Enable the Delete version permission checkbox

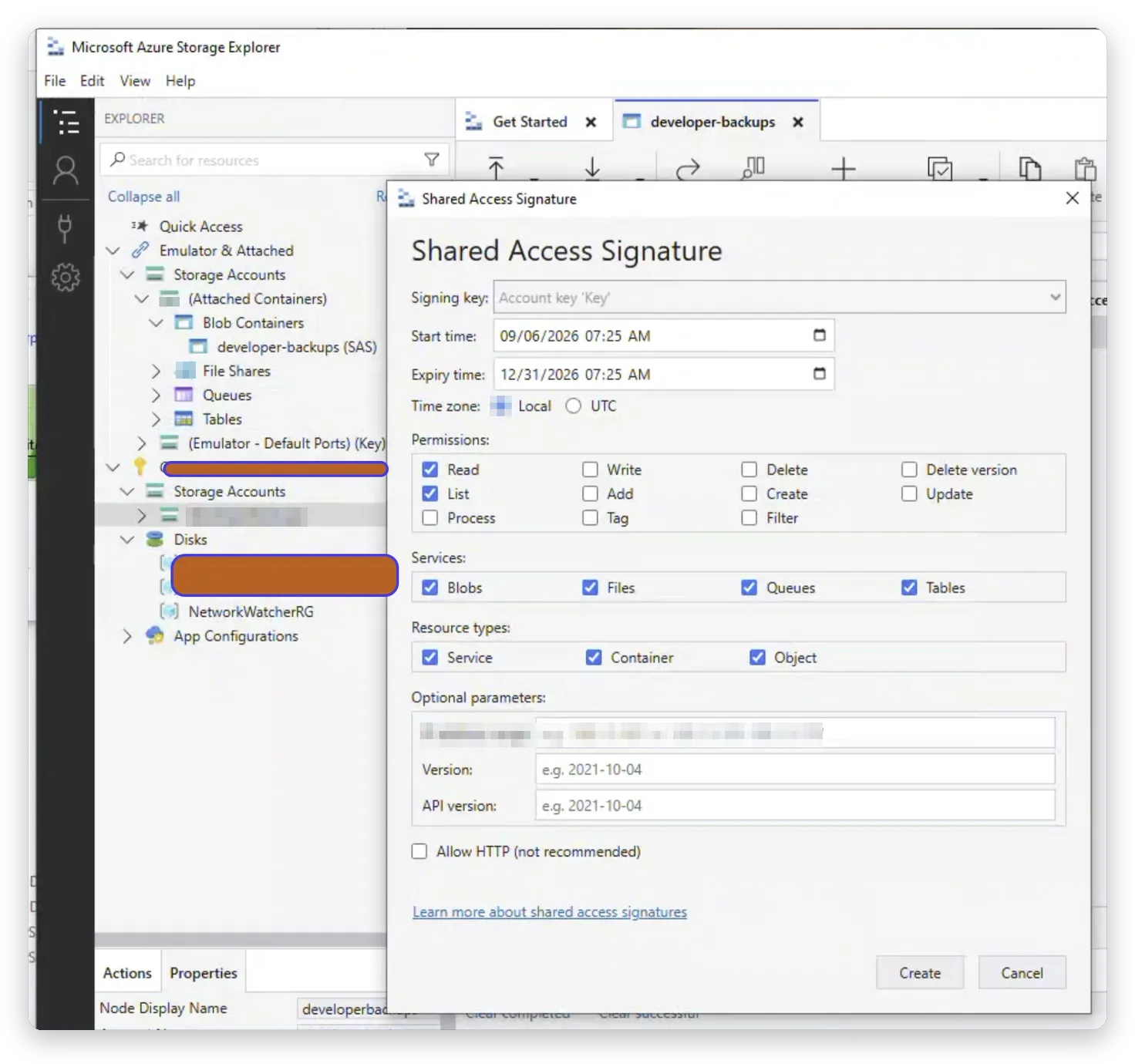coord(909,470)
